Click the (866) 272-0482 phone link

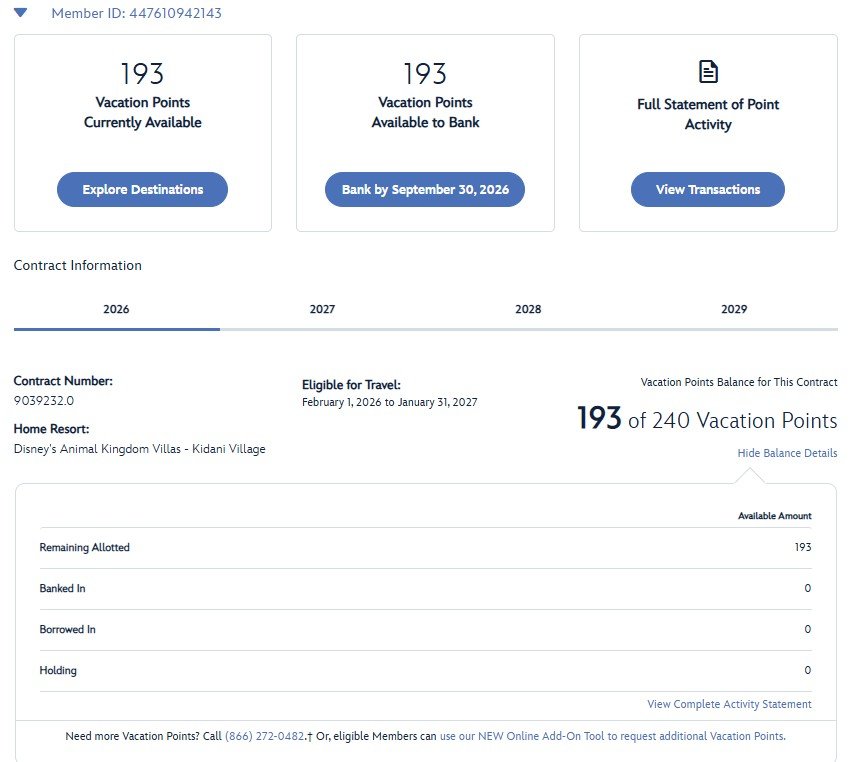[264, 736]
